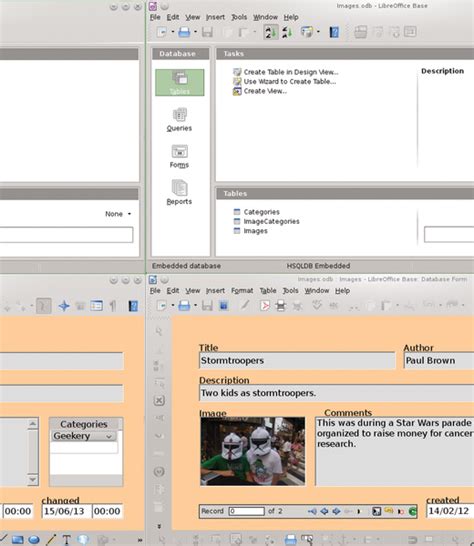Select Ellipse tool in bottom-left drawing toolbar

(x=34, y=540)
